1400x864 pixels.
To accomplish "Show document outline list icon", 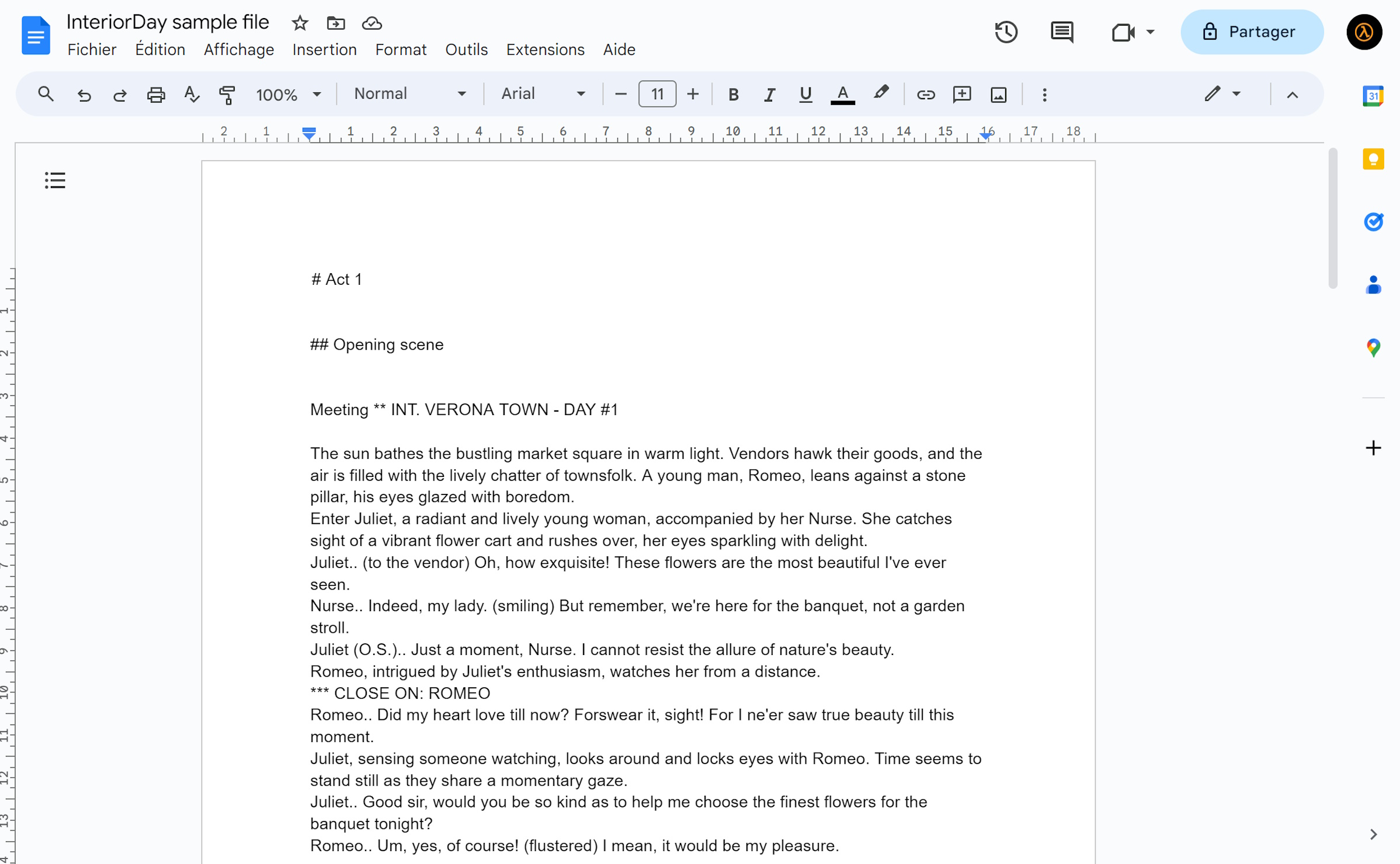I will [55, 180].
